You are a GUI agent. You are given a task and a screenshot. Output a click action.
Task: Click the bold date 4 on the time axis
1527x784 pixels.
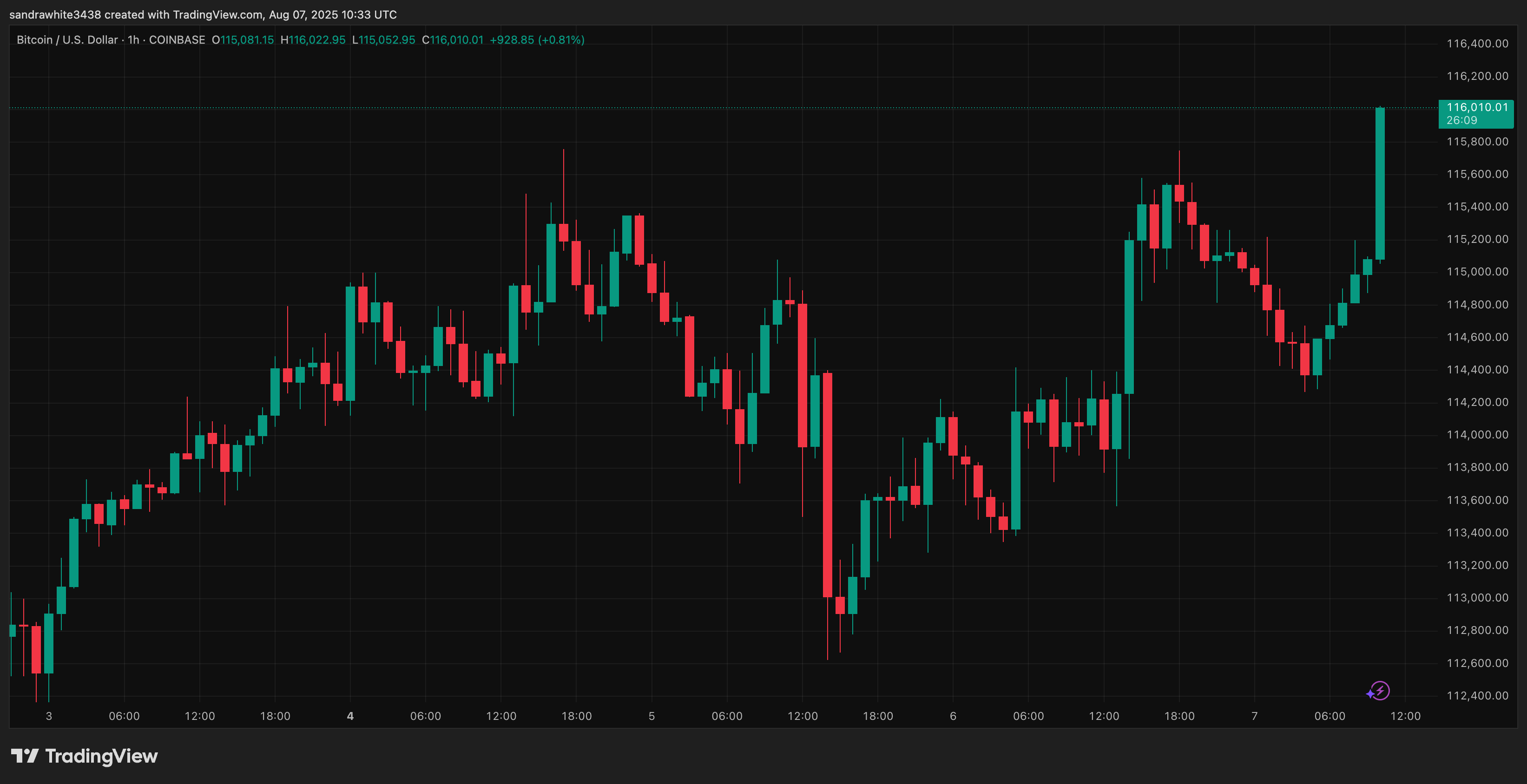coord(350,716)
